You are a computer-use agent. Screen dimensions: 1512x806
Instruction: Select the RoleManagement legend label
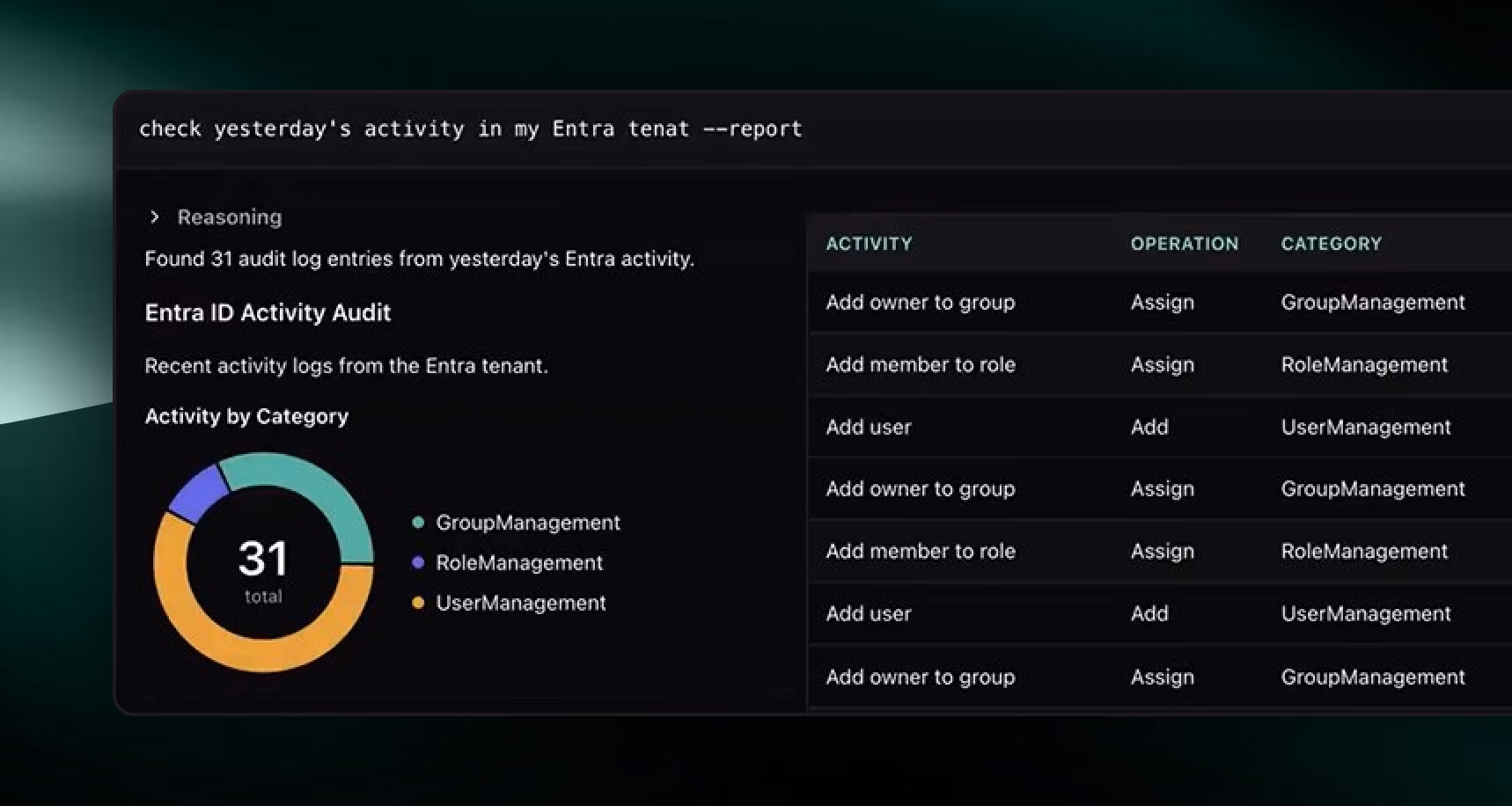[519, 563]
